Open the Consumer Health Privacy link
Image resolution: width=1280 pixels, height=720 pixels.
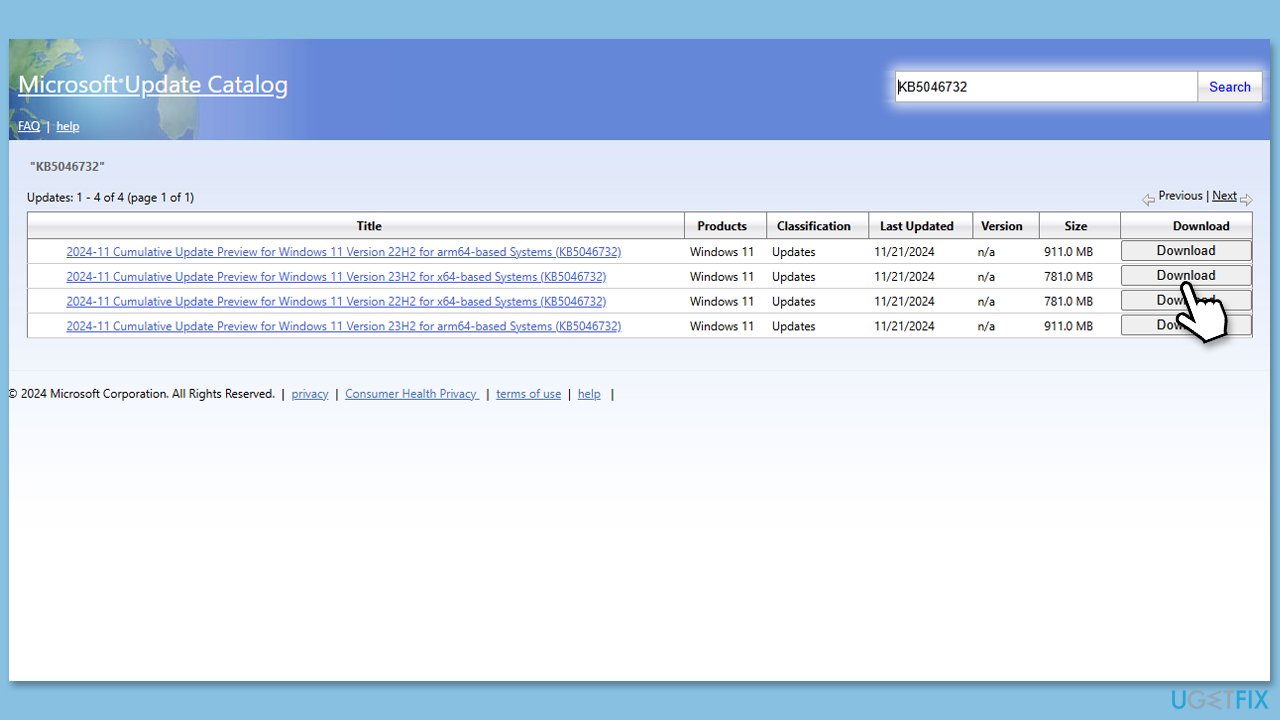412,394
